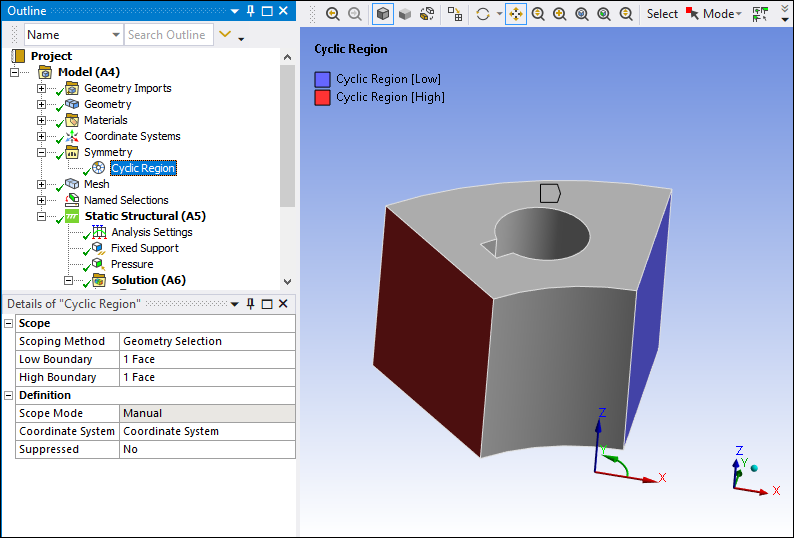
Task: Pin the Outline panel
Action: [250, 11]
